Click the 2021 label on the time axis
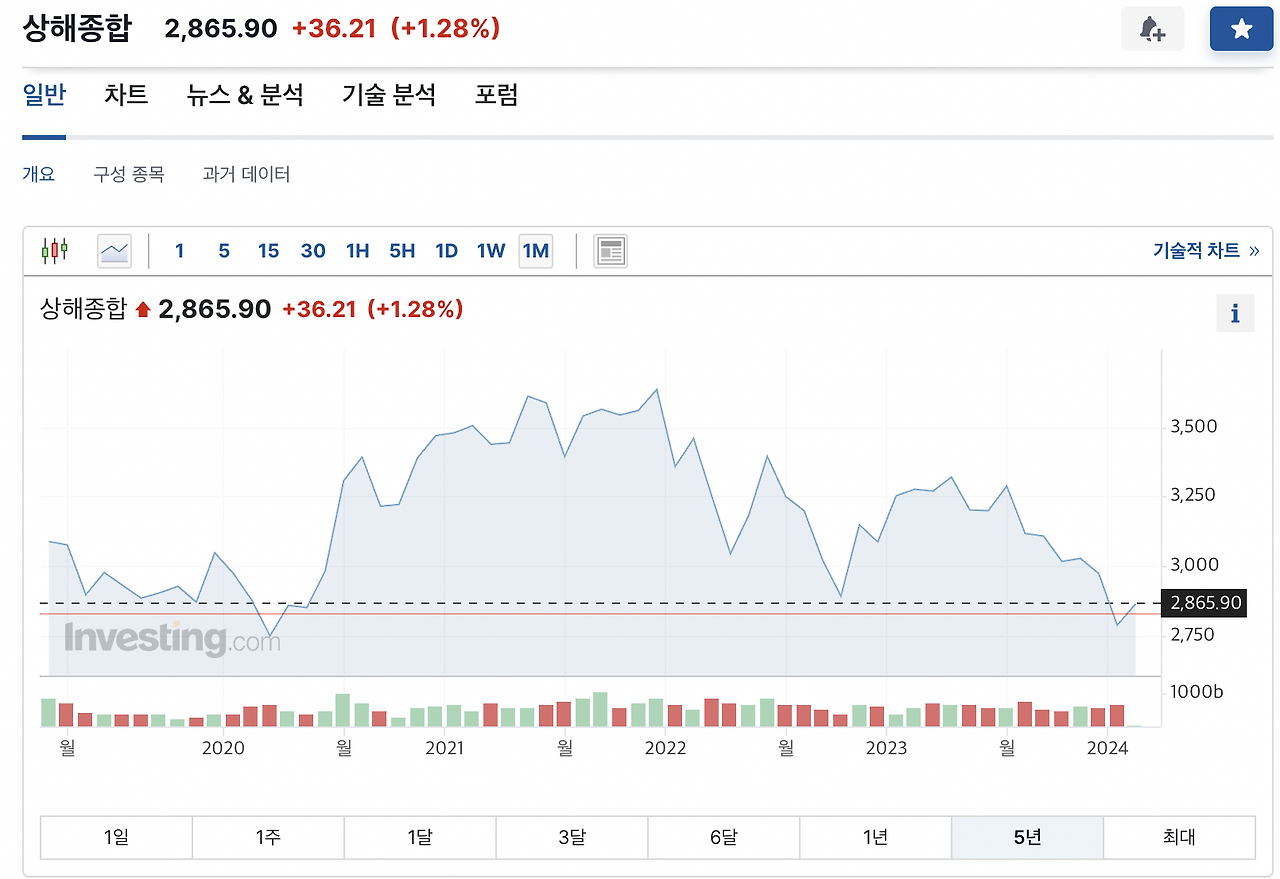This screenshot has width=1280, height=879. (x=444, y=747)
